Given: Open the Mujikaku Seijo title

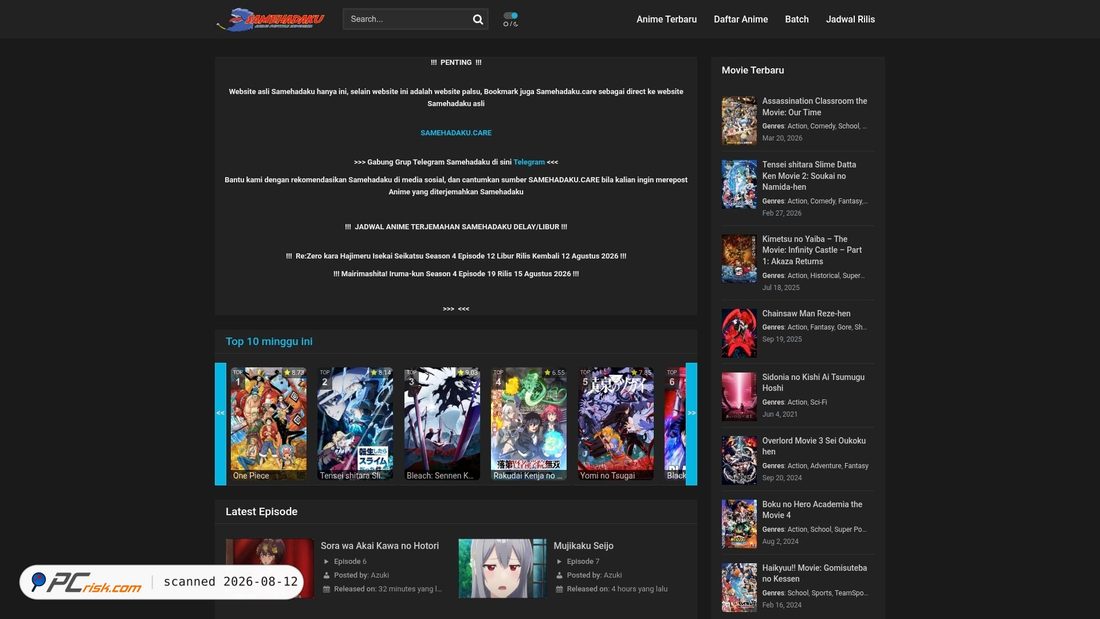Looking at the screenshot, I should coord(583,546).
